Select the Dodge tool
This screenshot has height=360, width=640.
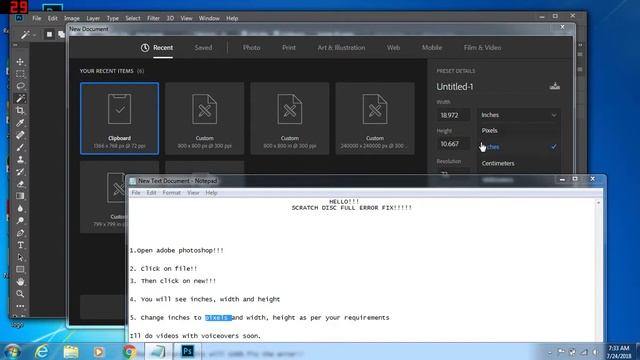20,221
